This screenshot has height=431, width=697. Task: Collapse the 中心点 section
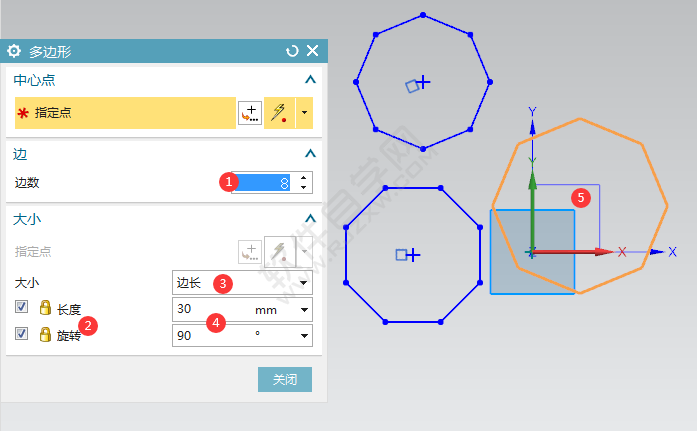tap(310, 80)
